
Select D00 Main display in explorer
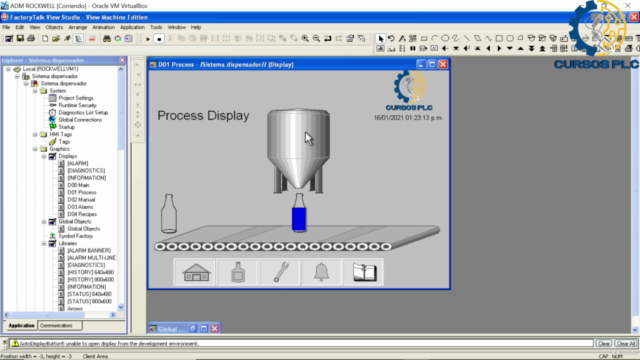(78, 185)
